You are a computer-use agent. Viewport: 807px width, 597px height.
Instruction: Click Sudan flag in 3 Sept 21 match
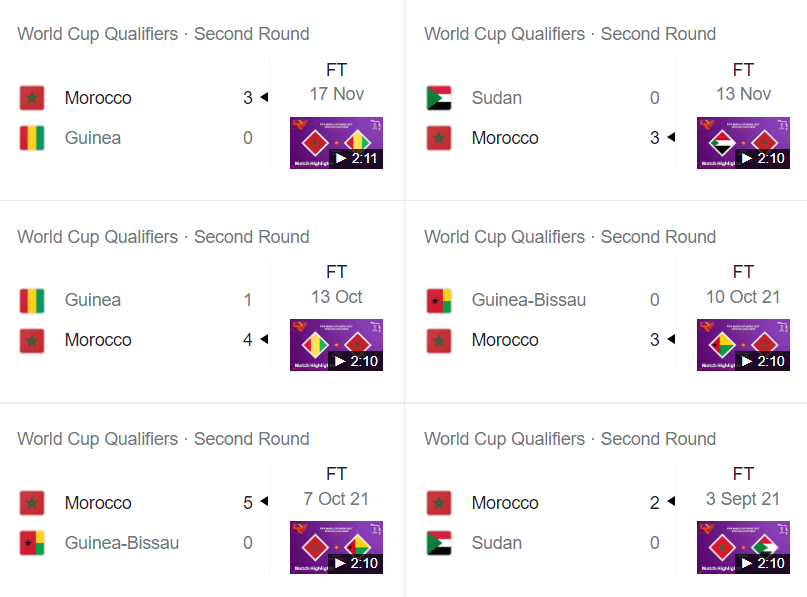click(439, 543)
